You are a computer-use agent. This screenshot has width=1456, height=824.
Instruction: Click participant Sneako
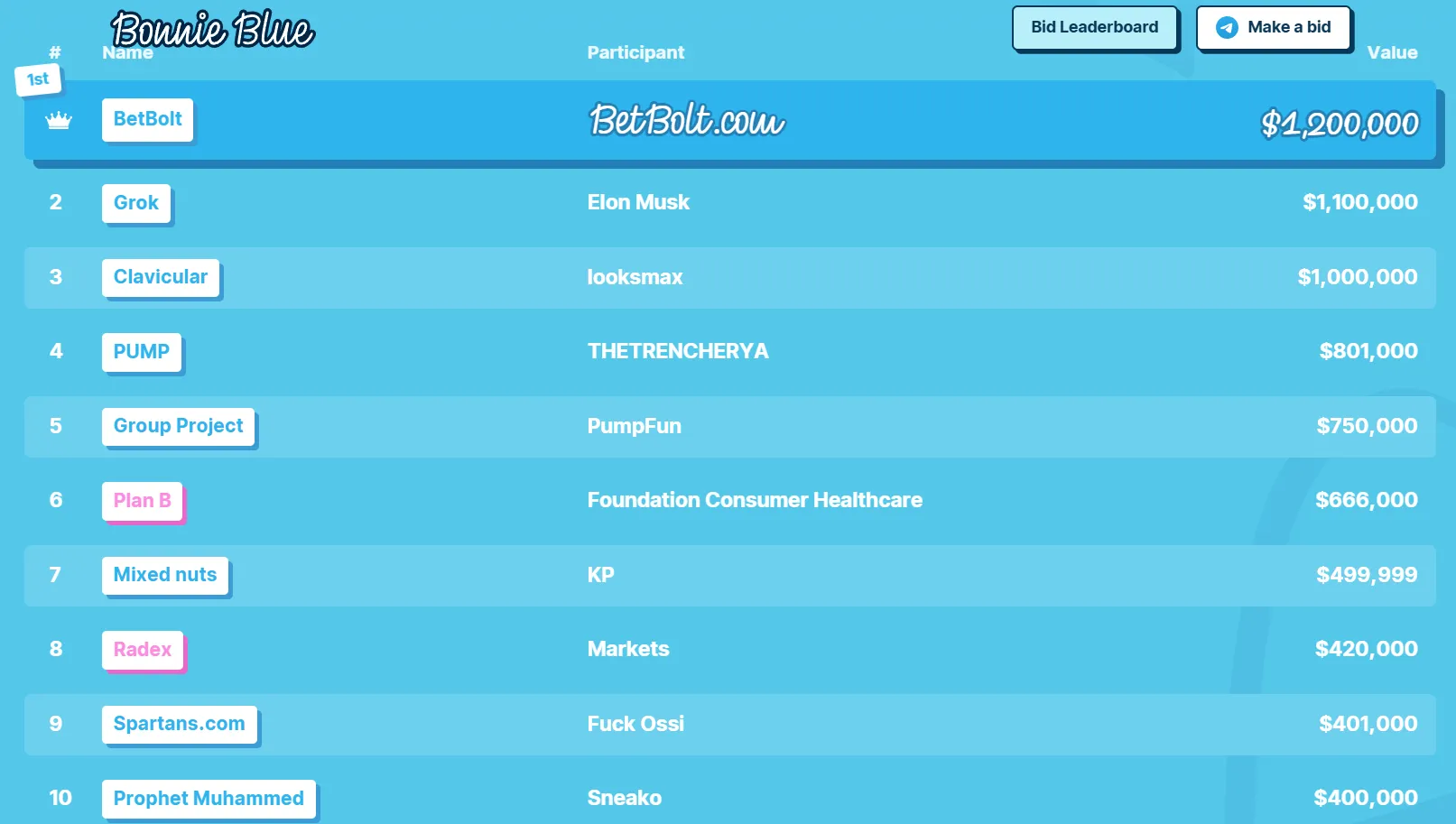(625, 798)
